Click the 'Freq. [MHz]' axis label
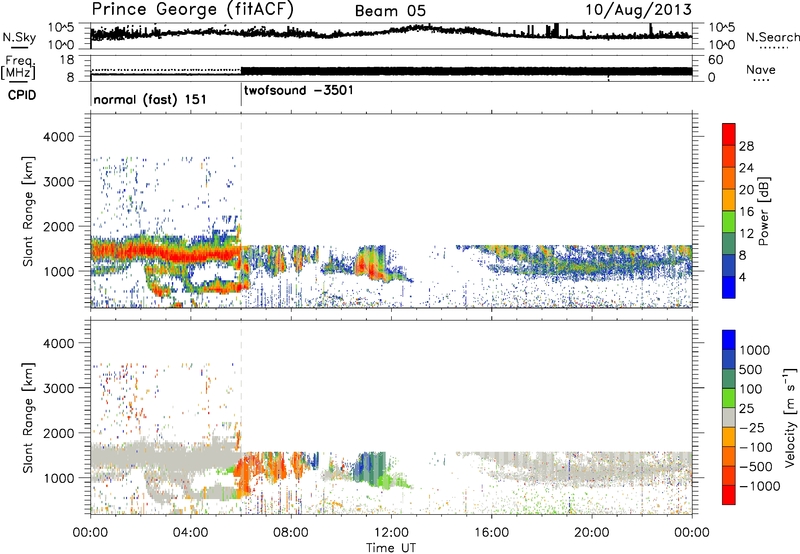Screen dimensions: 800x554 point(18,67)
